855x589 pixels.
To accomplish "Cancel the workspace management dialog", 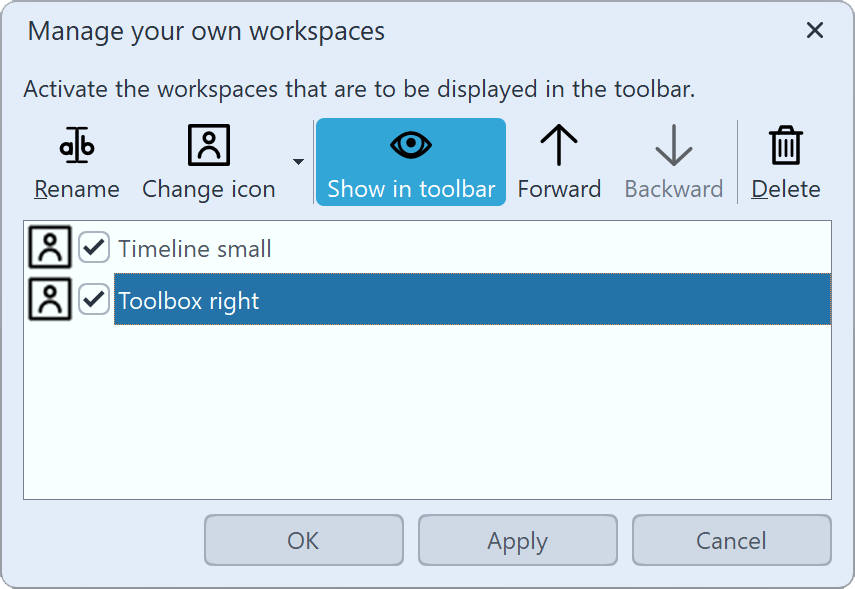I will click(731, 540).
